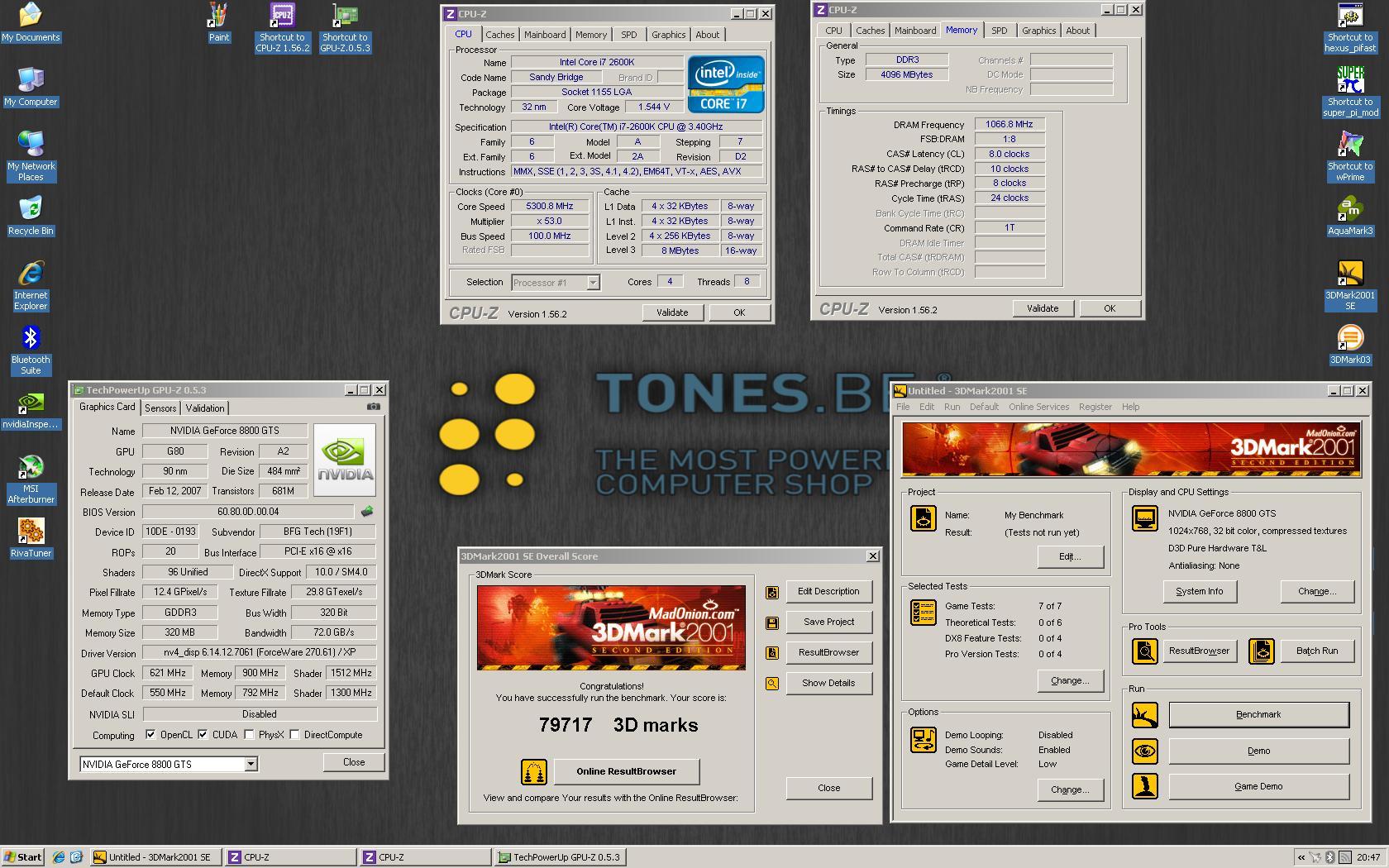The height and width of the screenshot is (868, 1389).
Task: Open the Validation tab in GPU-Z
Action: coord(205,408)
